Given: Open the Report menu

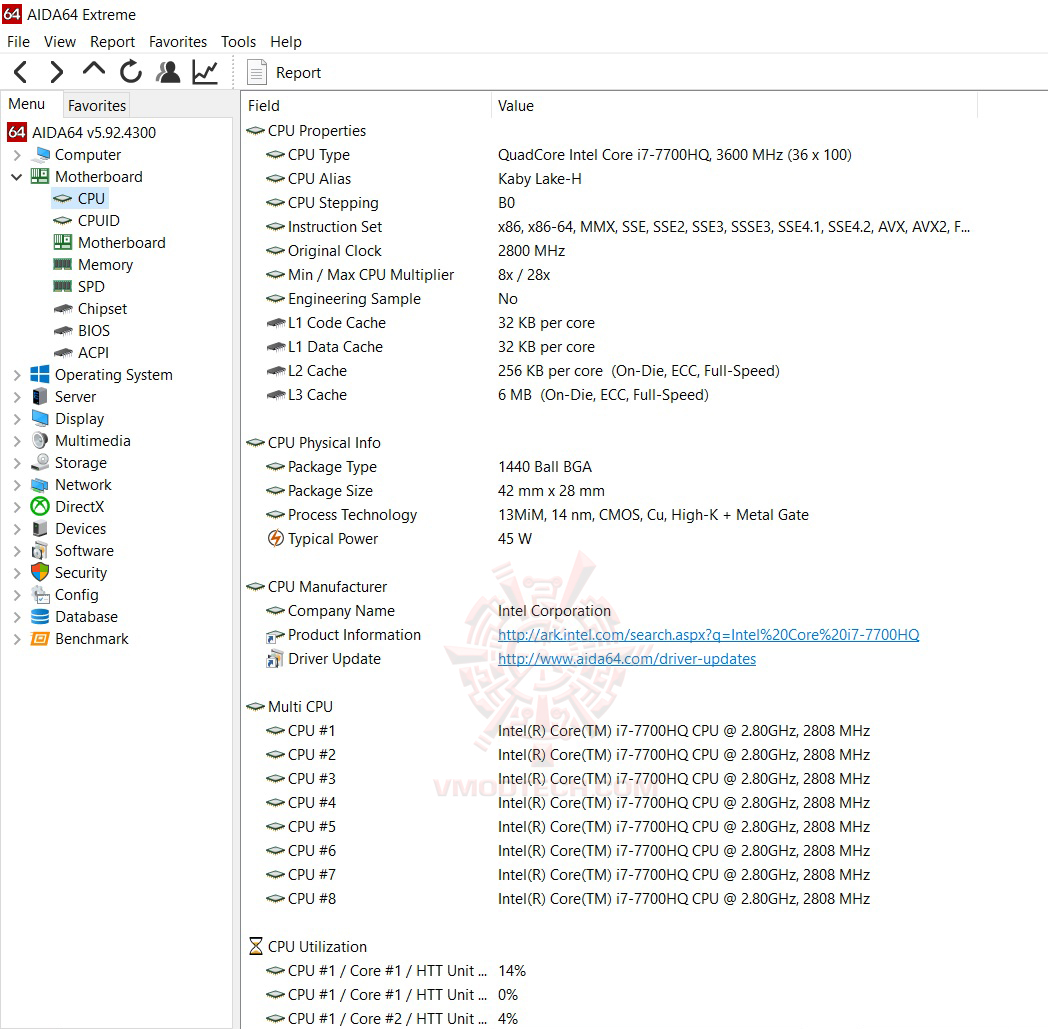Looking at the screenshot, I should [x=112, y=41].
